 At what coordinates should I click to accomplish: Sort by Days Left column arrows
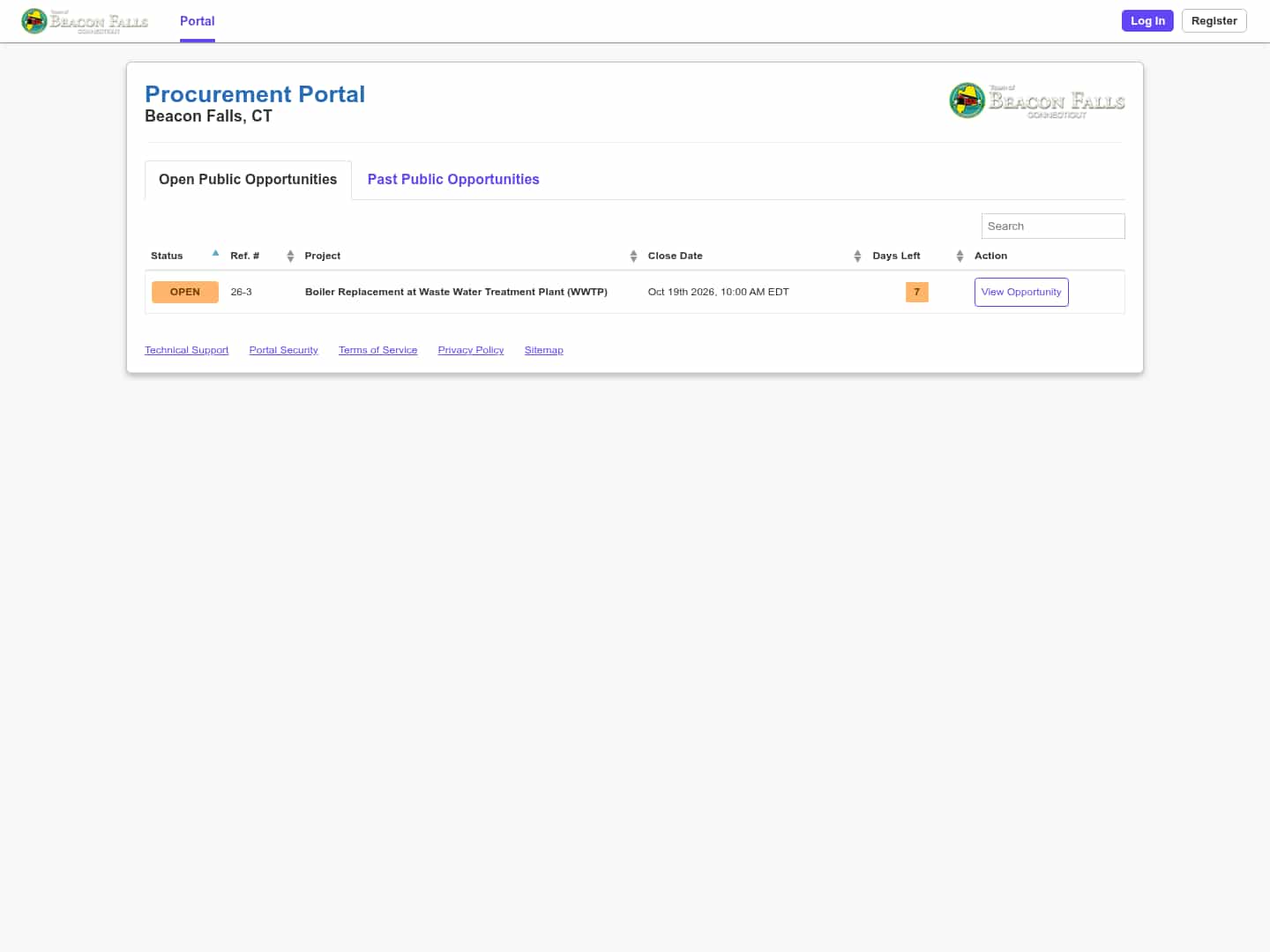[960, 257]
